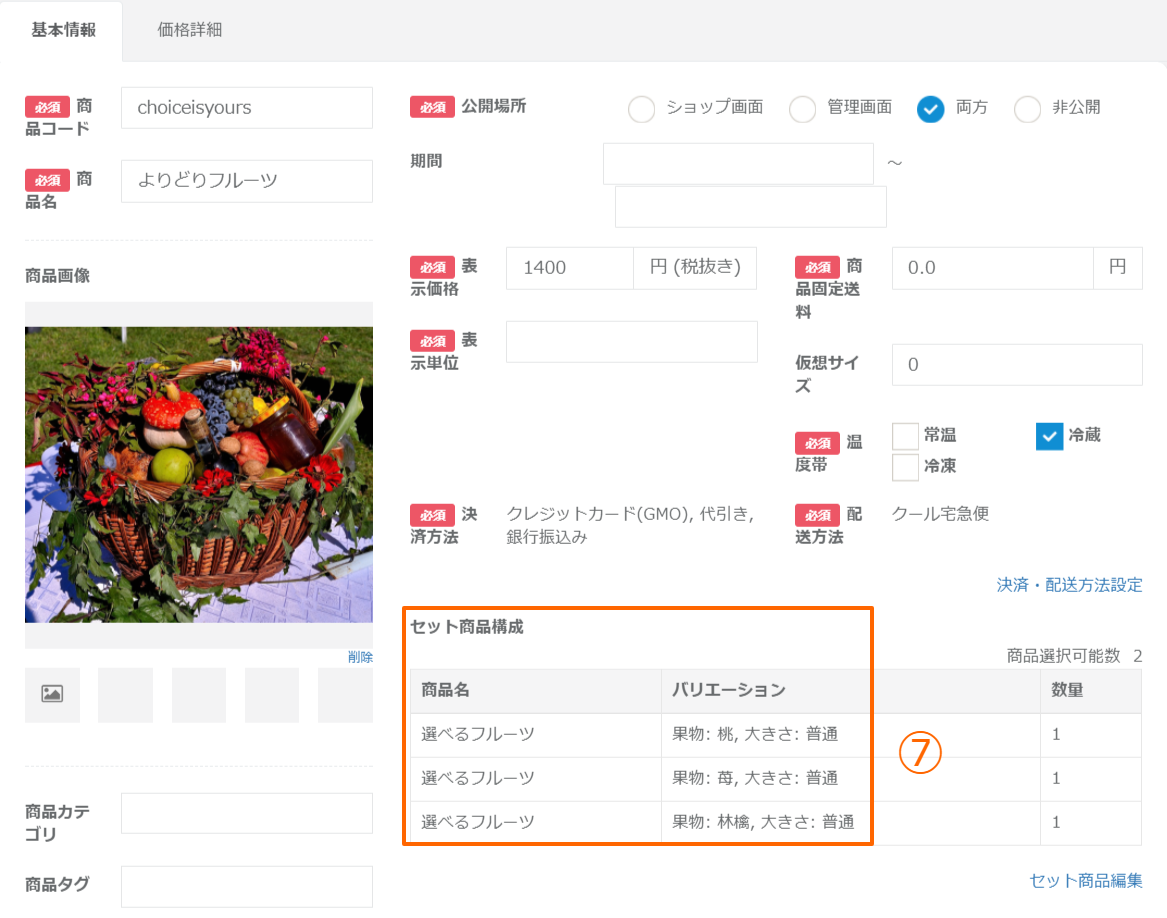Click 削除 under the product image
1167x918 pixels.
tap(360, 657)
